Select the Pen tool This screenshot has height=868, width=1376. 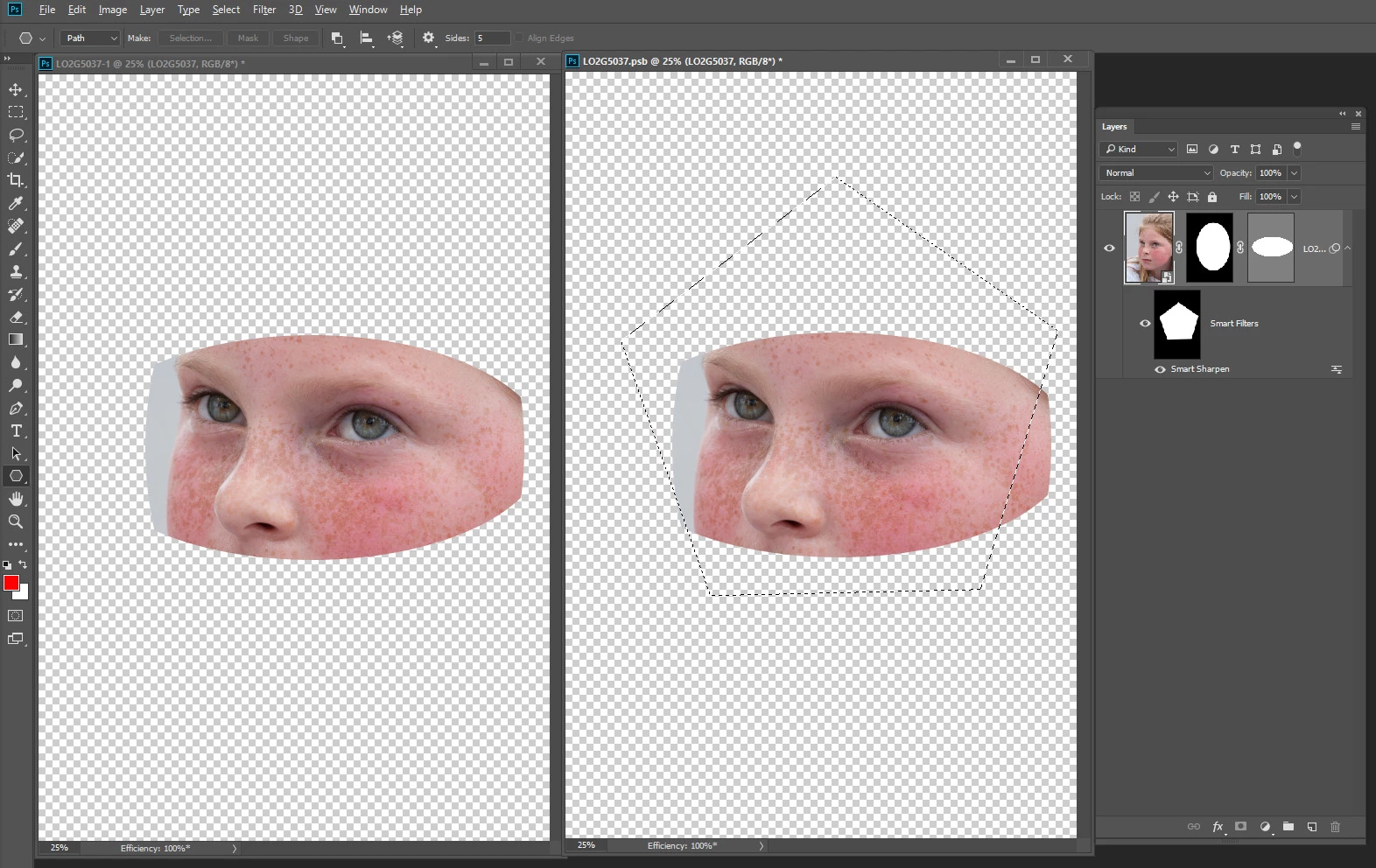(x=16, y=408)
